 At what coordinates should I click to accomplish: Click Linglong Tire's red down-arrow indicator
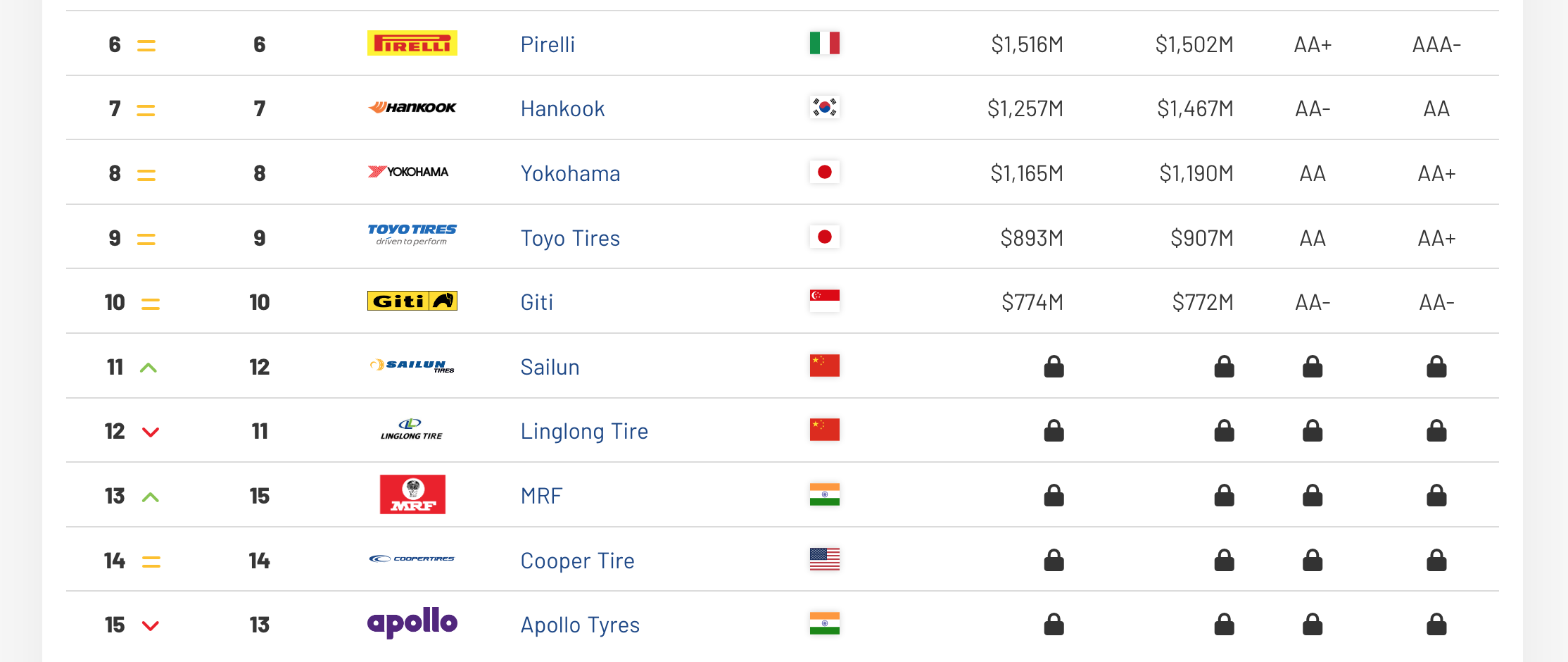pyautogui.click(x=151, y=432)
